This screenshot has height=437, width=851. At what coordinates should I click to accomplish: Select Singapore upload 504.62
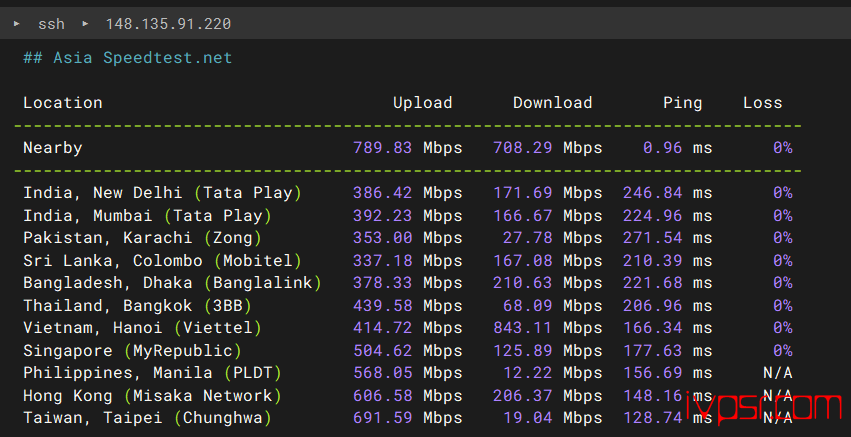[x=383, y=351]
